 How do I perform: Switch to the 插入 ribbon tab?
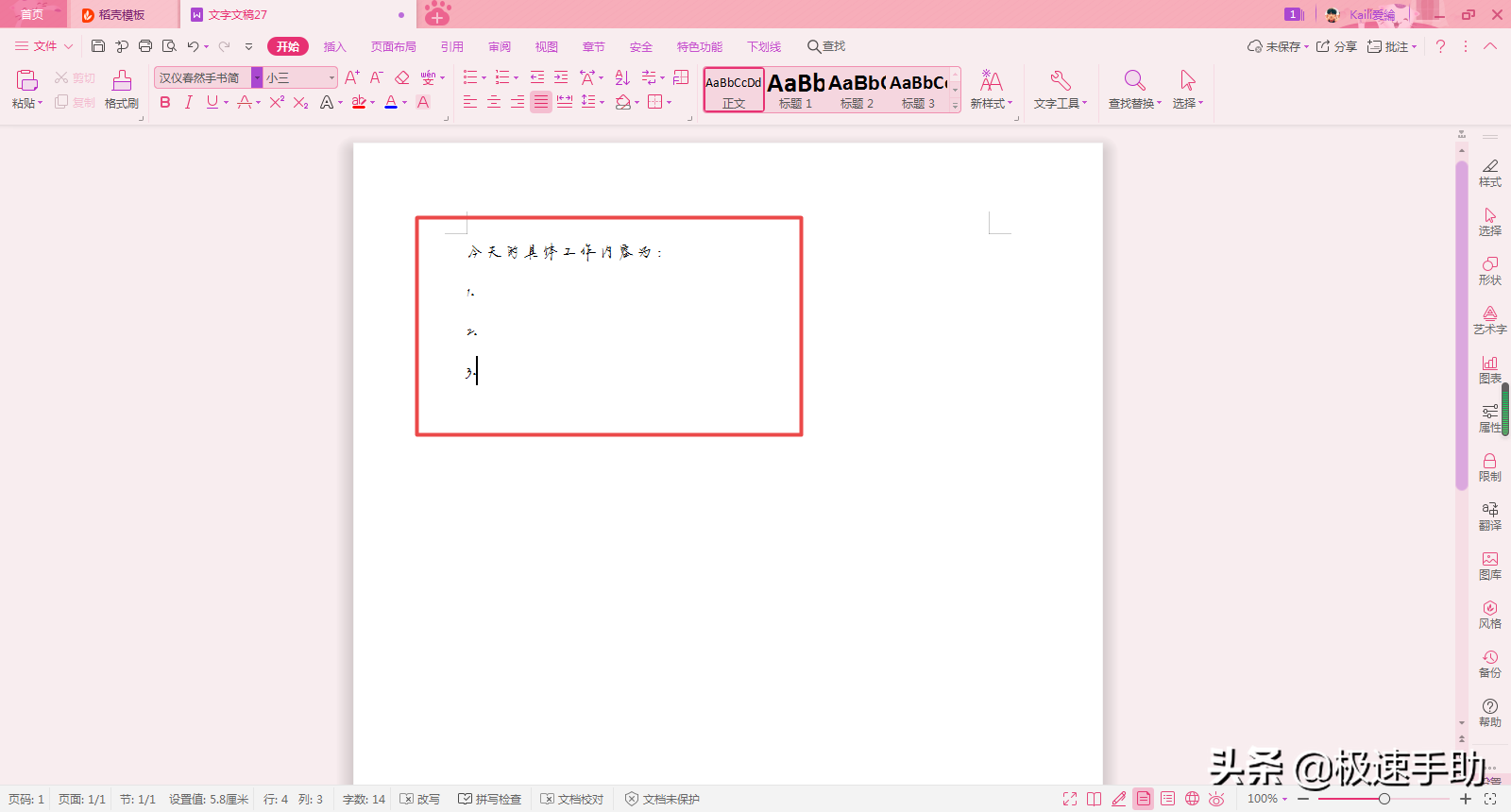[335, 46]
